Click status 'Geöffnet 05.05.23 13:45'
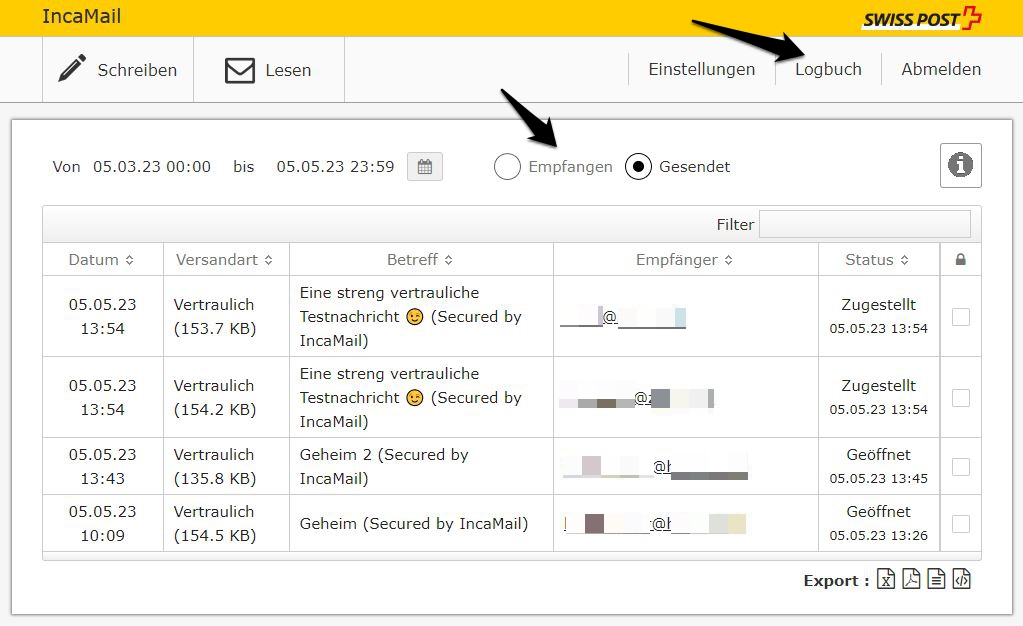The height and width of the screenshot is (626, 1023). pyautogui.click(x=878, y=467)
